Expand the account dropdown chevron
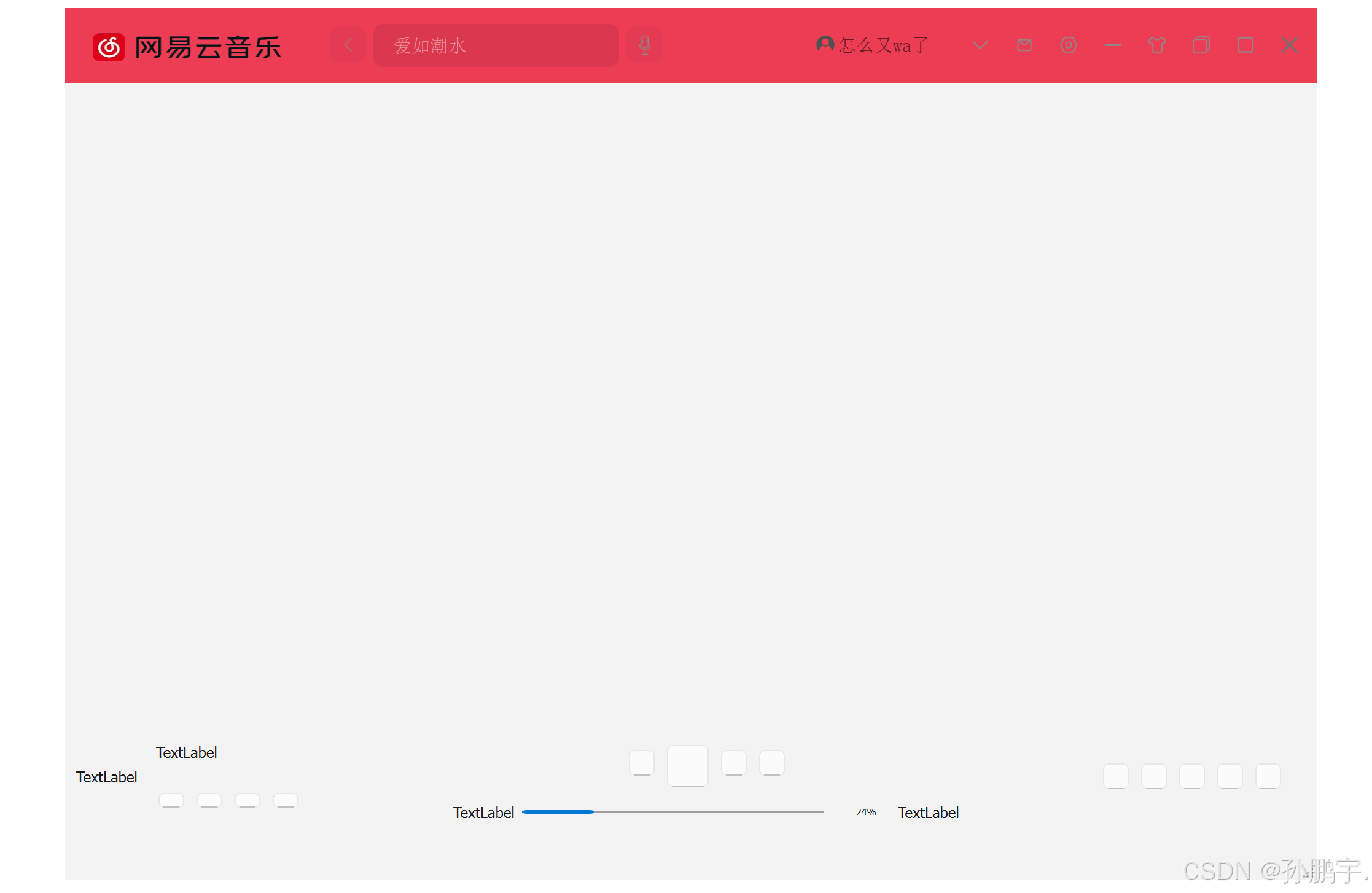Viewport: 1372px width, 893px height. tap(980, 45)
